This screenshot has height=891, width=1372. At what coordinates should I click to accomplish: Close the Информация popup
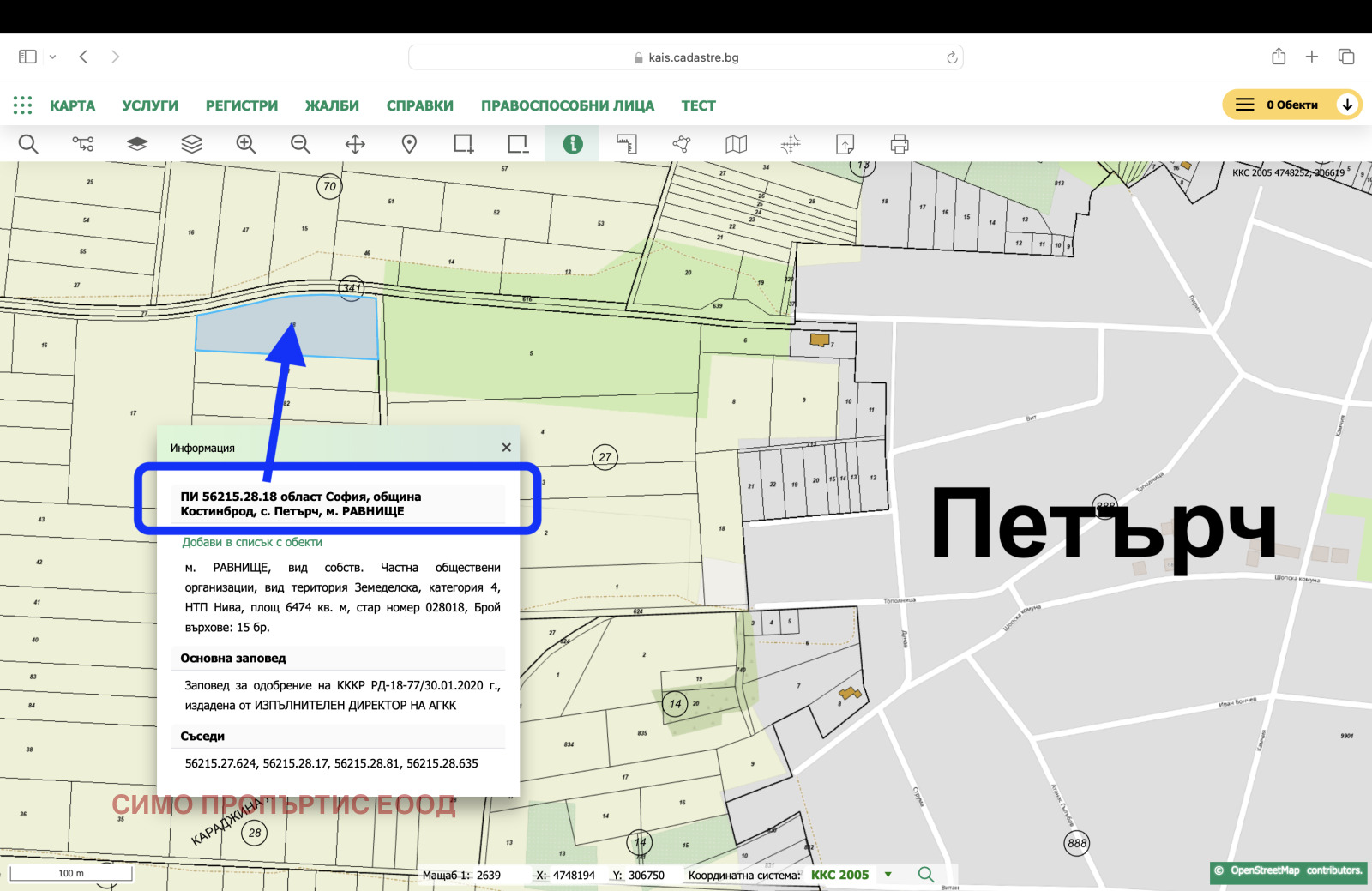tap(506, 448)
